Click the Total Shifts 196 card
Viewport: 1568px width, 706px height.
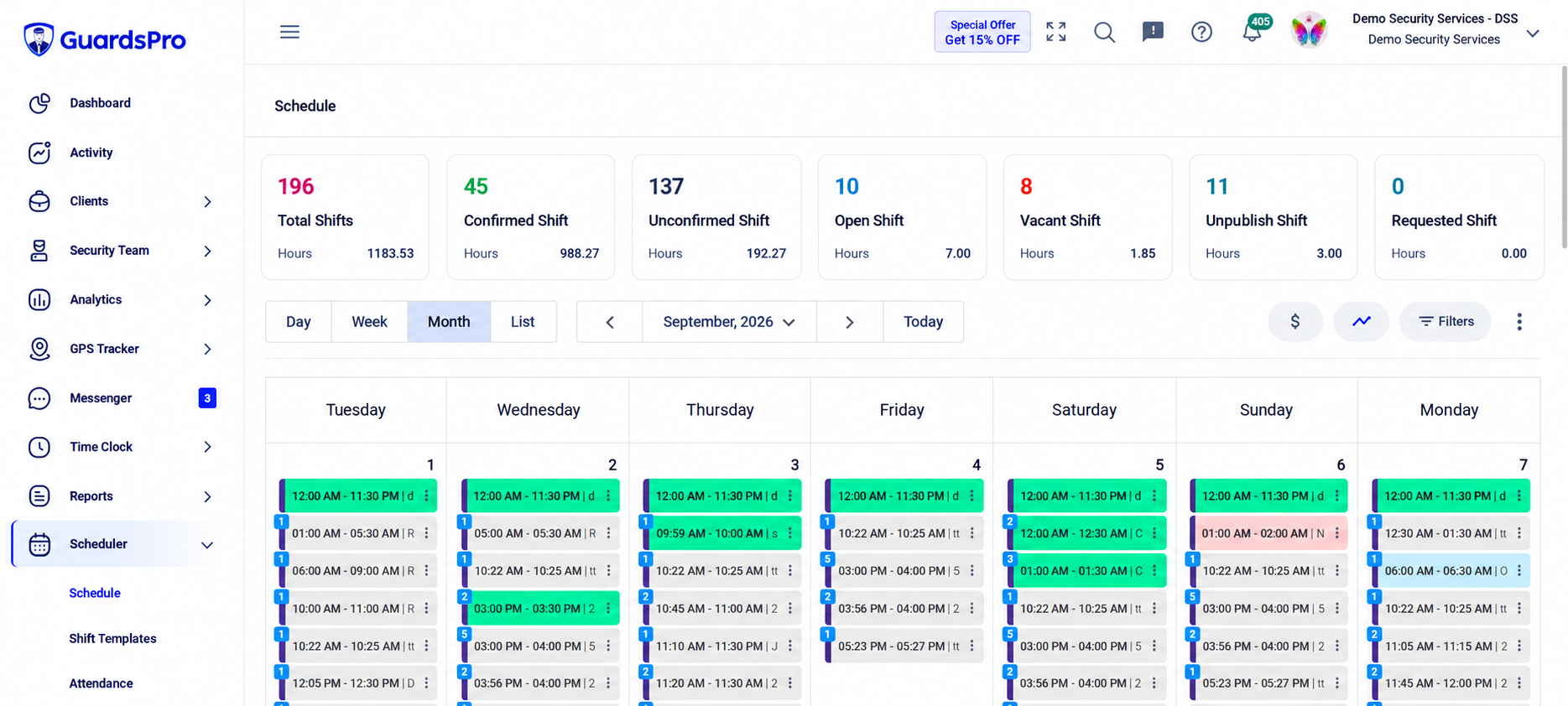click(345, 217)
